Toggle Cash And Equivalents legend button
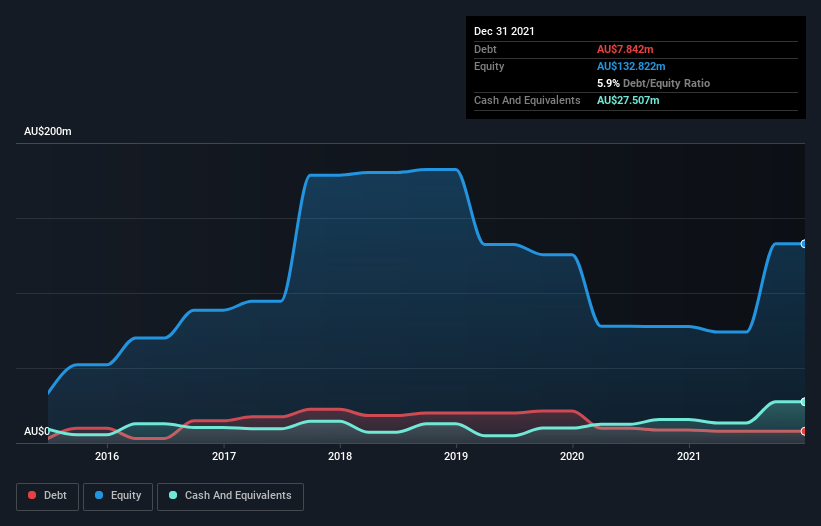This screenshot has height=526, width=821. (230, 496)
